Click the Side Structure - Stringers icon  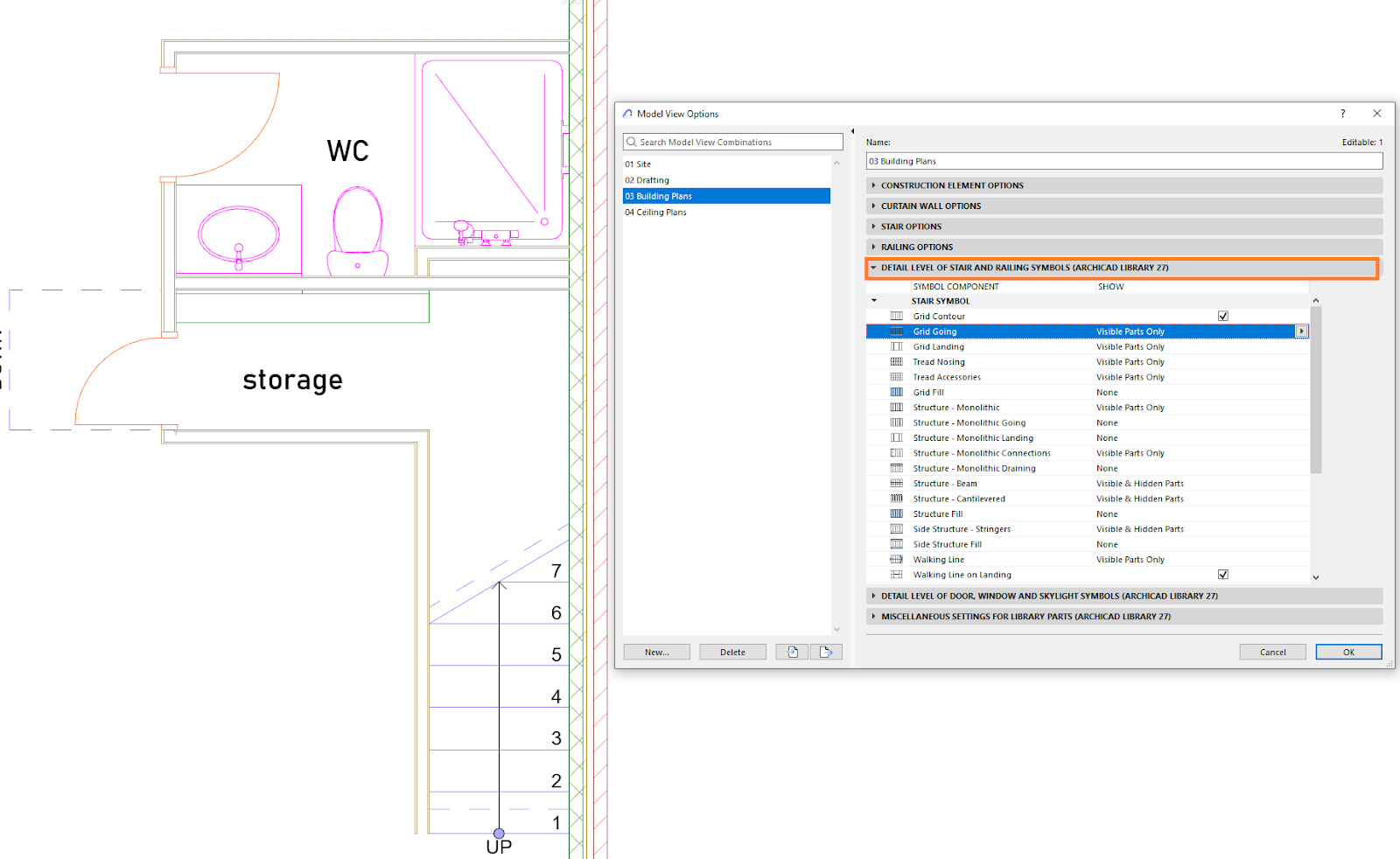point(897,528)
